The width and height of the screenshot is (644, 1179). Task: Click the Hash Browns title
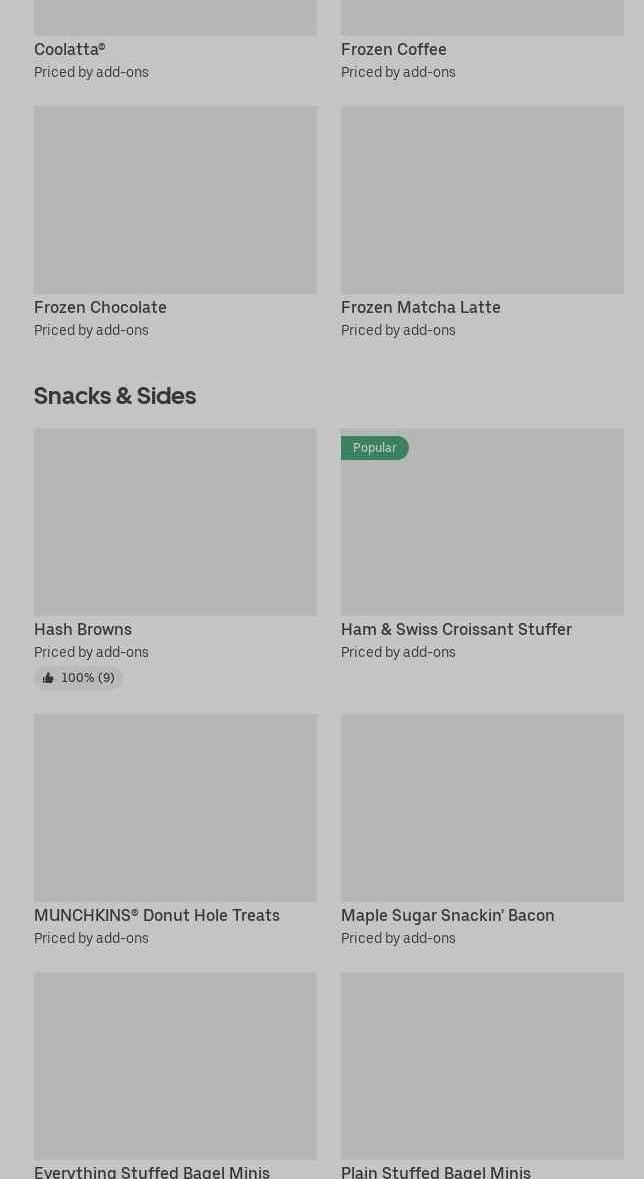coord(83,630)
